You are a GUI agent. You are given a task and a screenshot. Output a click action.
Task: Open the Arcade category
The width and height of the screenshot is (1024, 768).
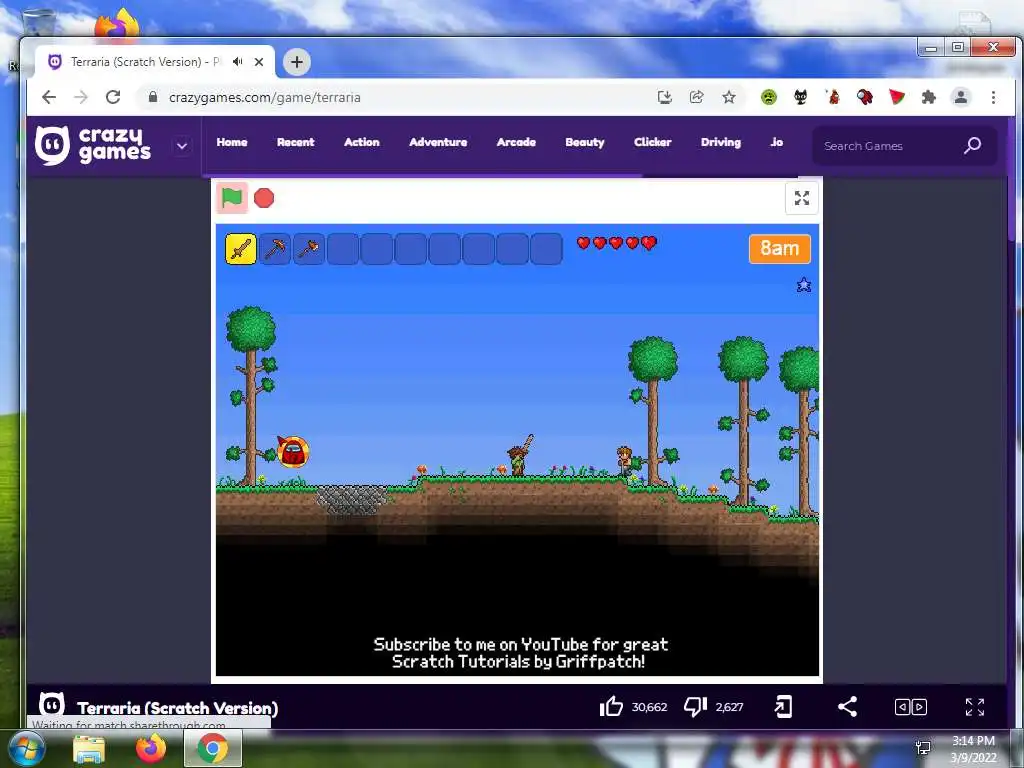point(516,142)
